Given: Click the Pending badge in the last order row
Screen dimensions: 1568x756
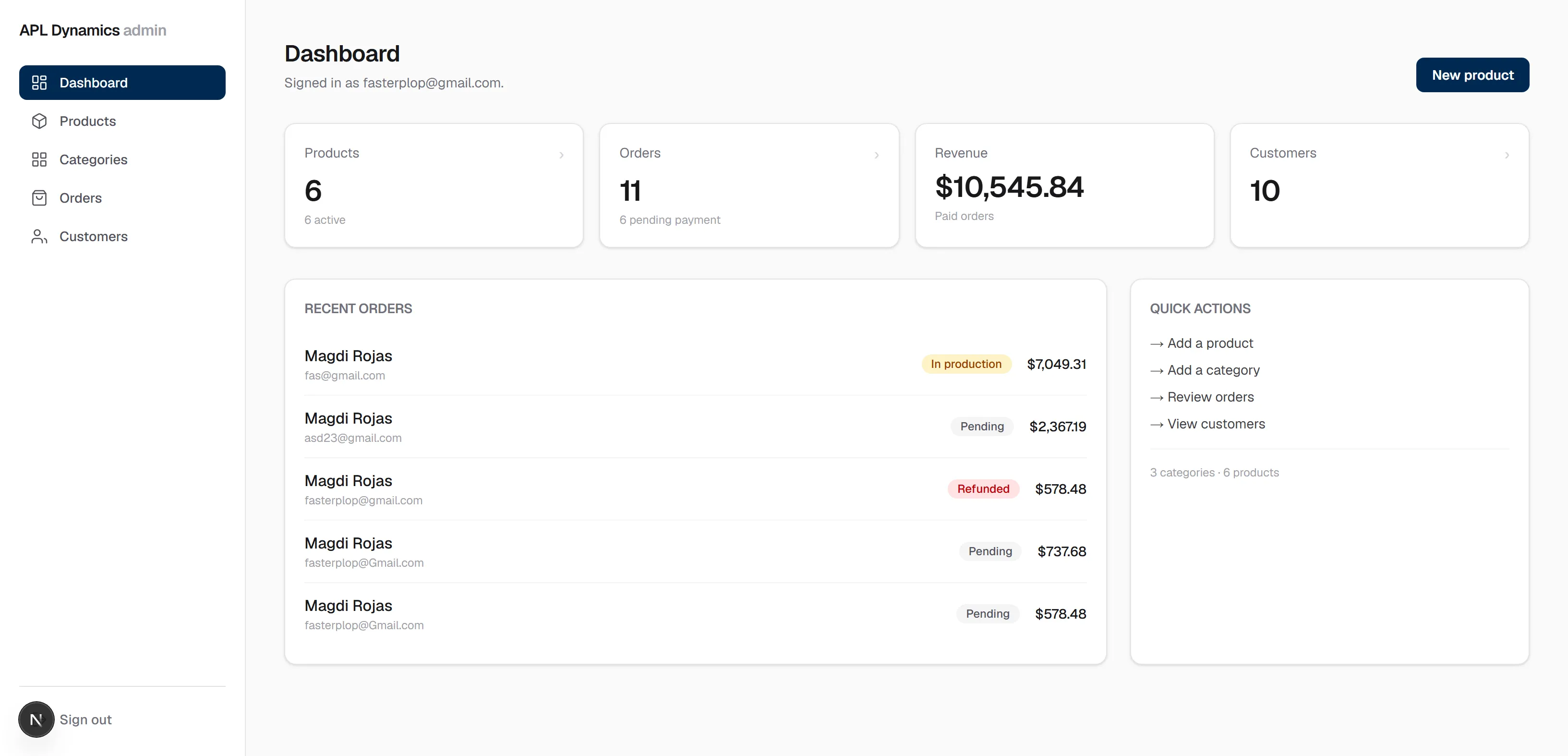Looking at the screenshot, I should (987, 614).
